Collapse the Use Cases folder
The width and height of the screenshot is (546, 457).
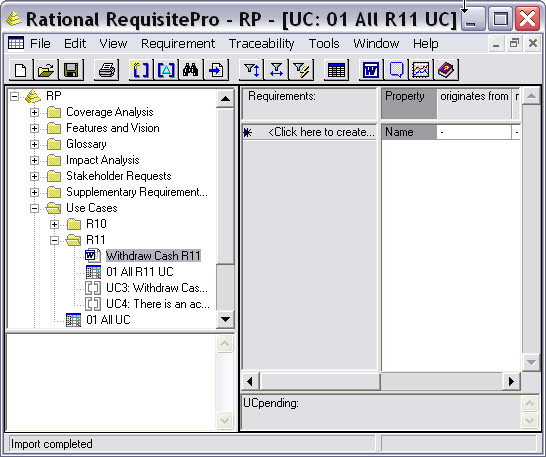point(34,208)
